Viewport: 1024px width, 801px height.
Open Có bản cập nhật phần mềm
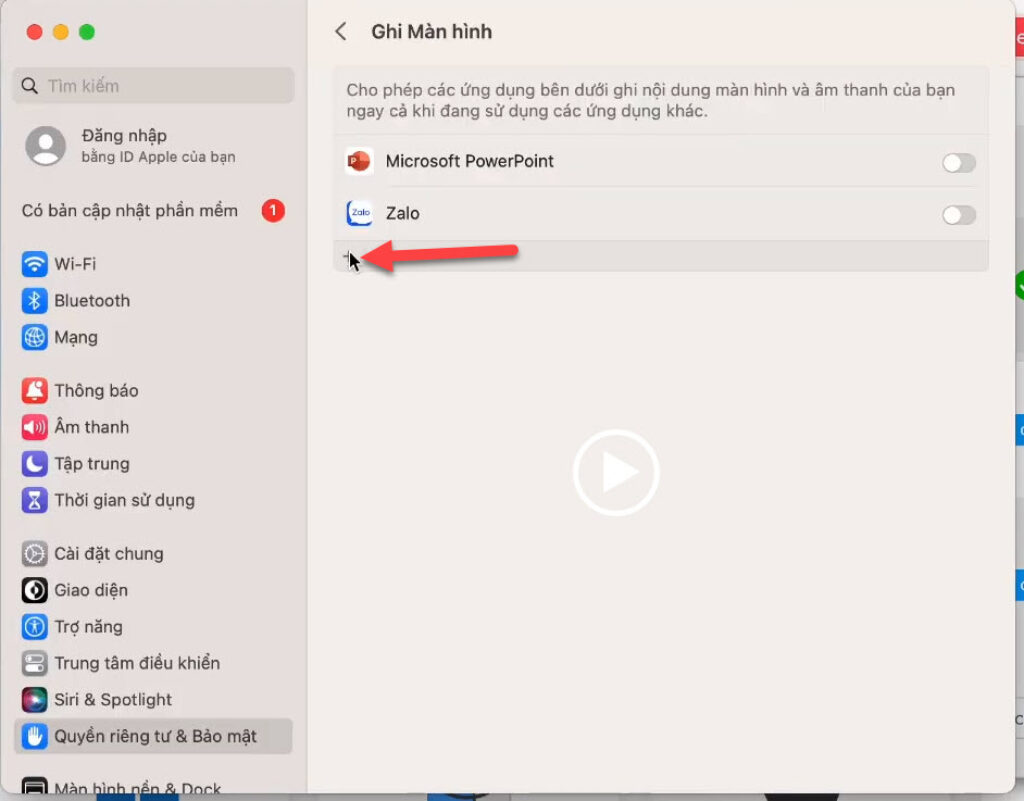point(130,211)
